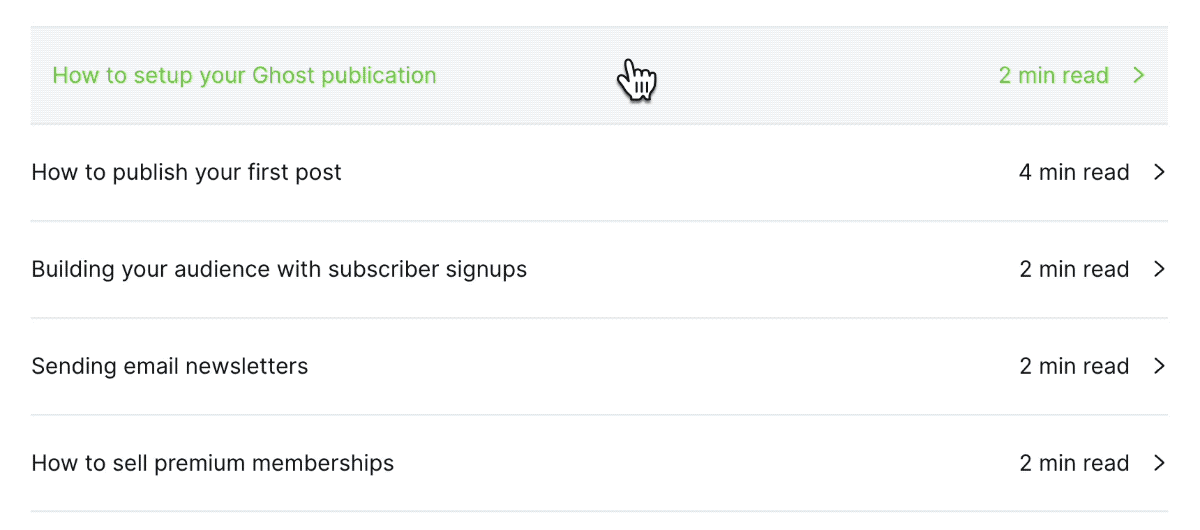Click the green chevron beside Ghost publication setup
Viewport: 1200px width, 530px height.
(1139, 75)
